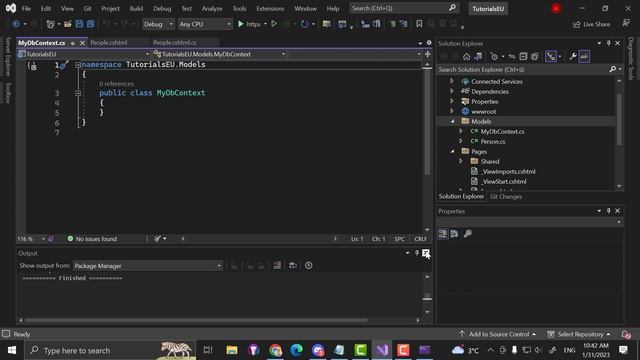Open File Explorer from the taskbar
The image size is (640, 360).
(232, 350)
